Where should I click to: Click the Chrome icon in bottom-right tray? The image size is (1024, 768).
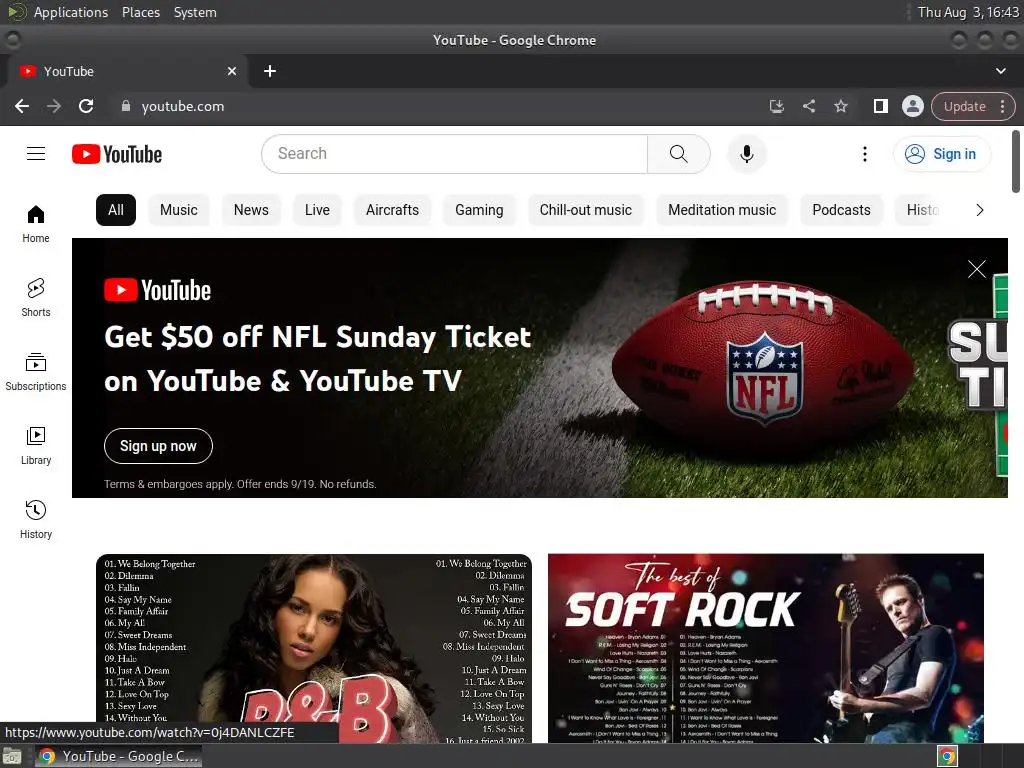[947, 756]
